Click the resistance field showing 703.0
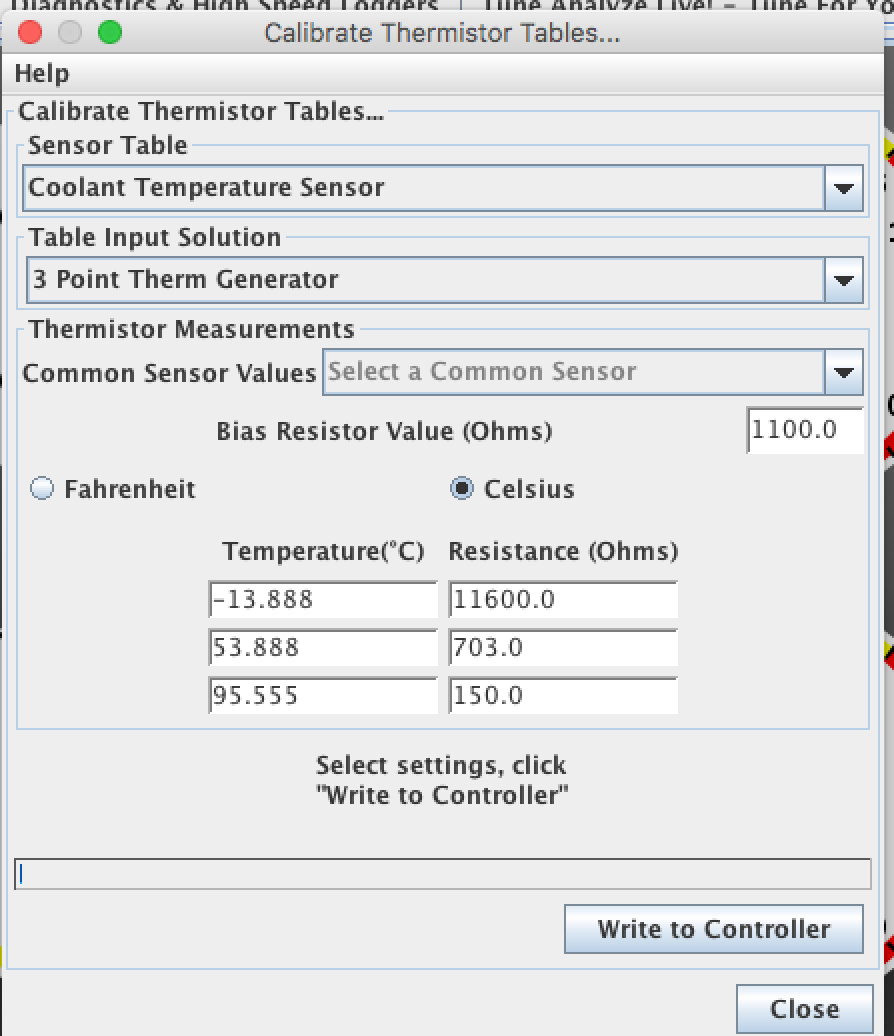 563,648
